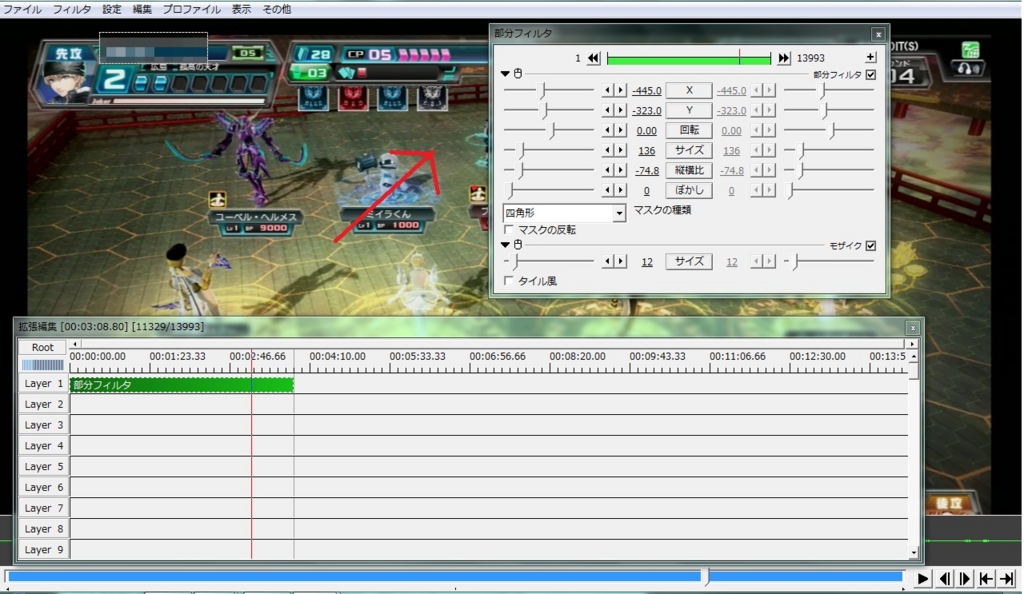
Task: Toggle Layer 2 header
Action: 44,405
